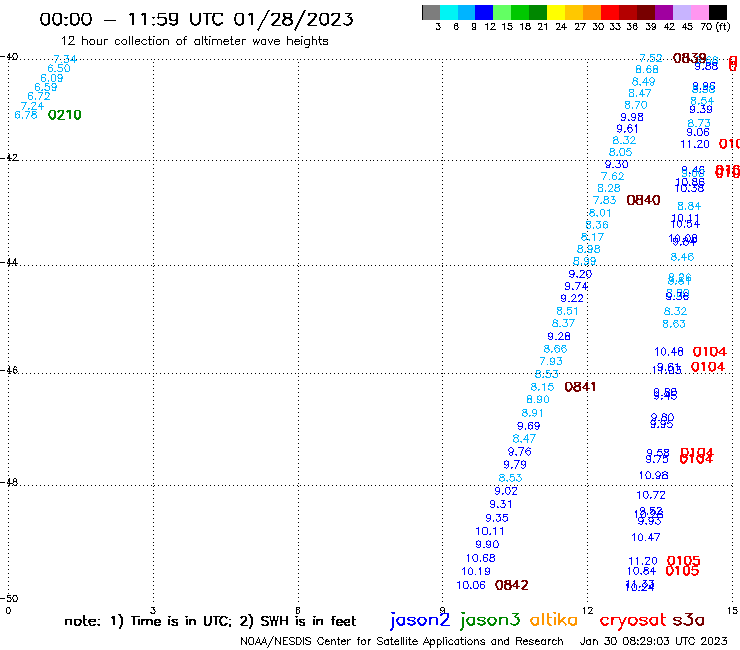Select wave height value 8.17
Viewport: 740px width, 650px height.
pos(592,237)
